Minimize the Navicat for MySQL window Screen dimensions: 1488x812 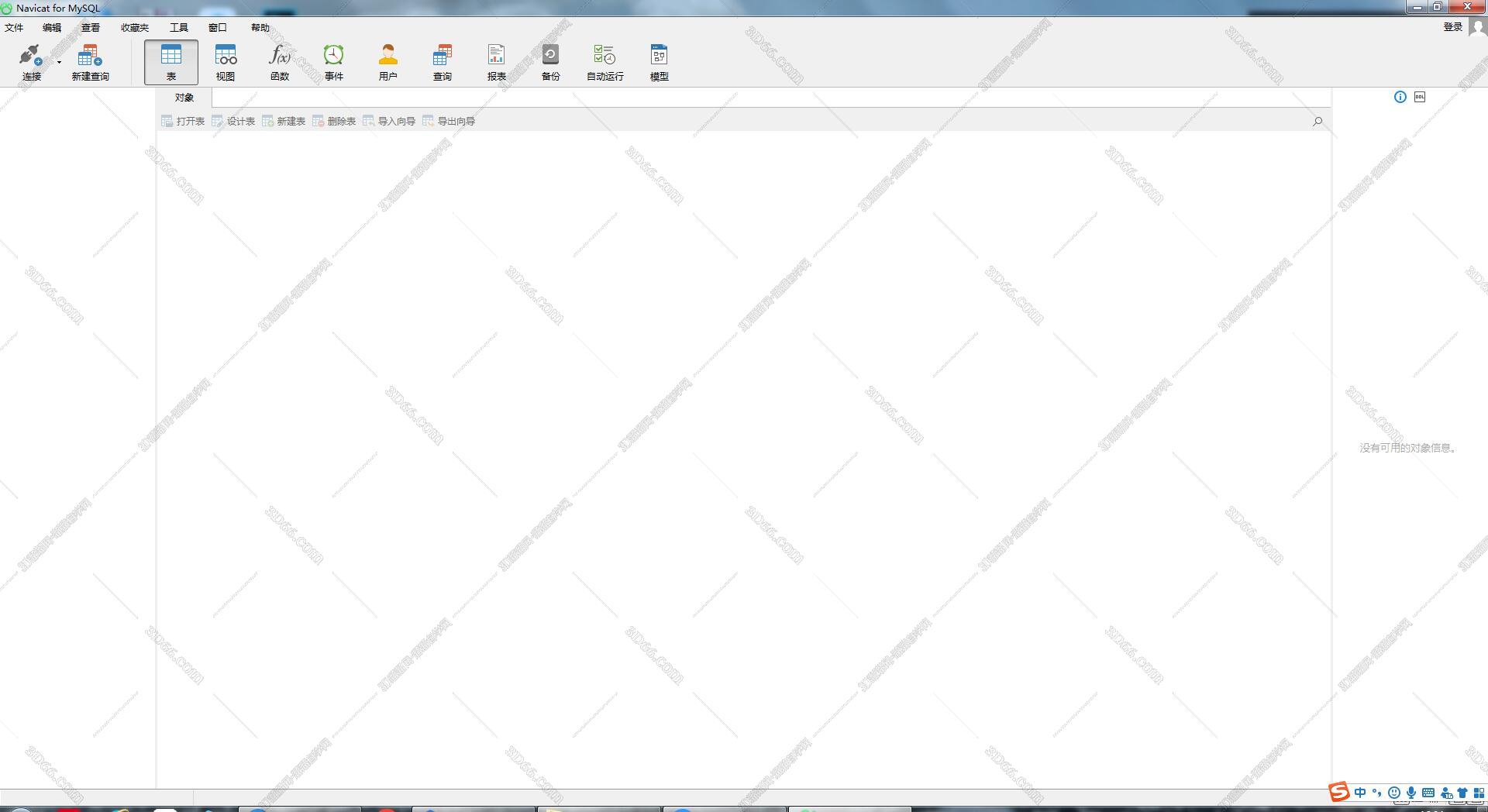coord(1417,7)
